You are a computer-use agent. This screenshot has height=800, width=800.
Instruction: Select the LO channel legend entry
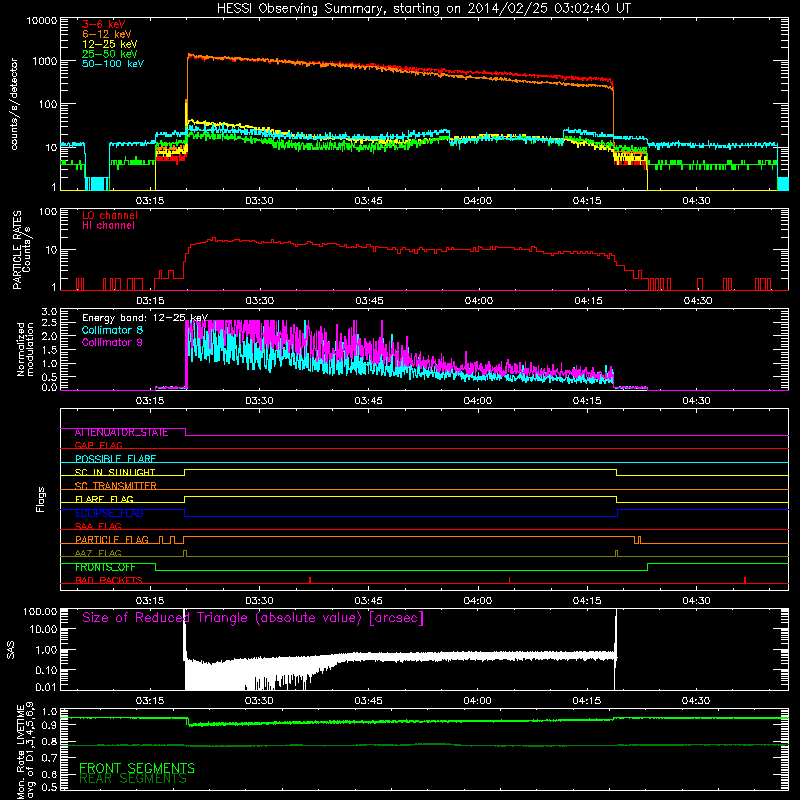110,215
